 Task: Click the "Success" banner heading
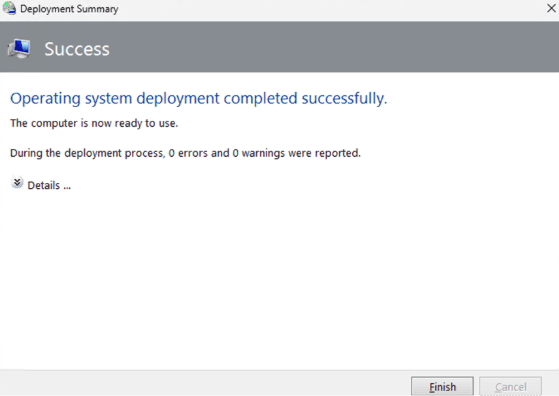[x=77, y=49]
